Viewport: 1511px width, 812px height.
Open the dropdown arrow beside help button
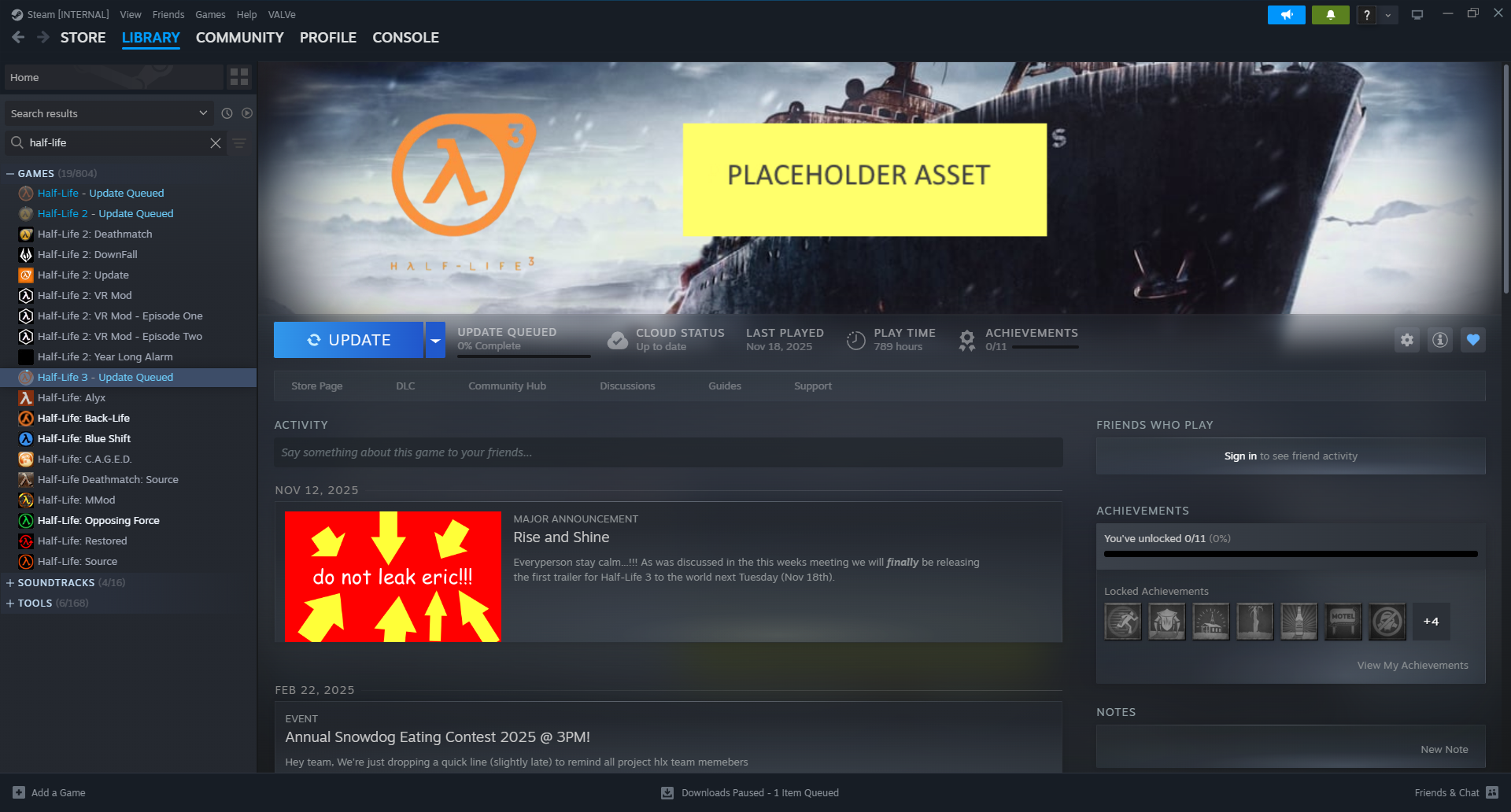(1388, 15)
